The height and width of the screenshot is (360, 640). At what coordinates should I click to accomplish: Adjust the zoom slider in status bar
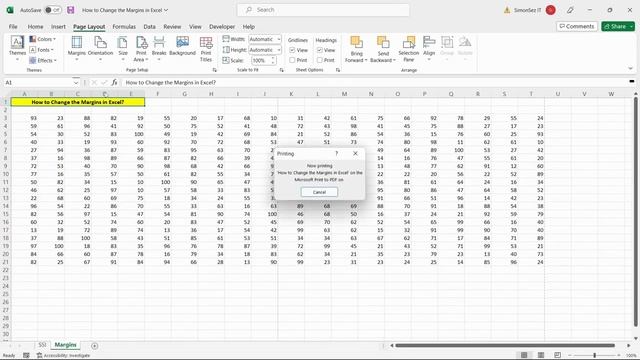click(594, 356)
